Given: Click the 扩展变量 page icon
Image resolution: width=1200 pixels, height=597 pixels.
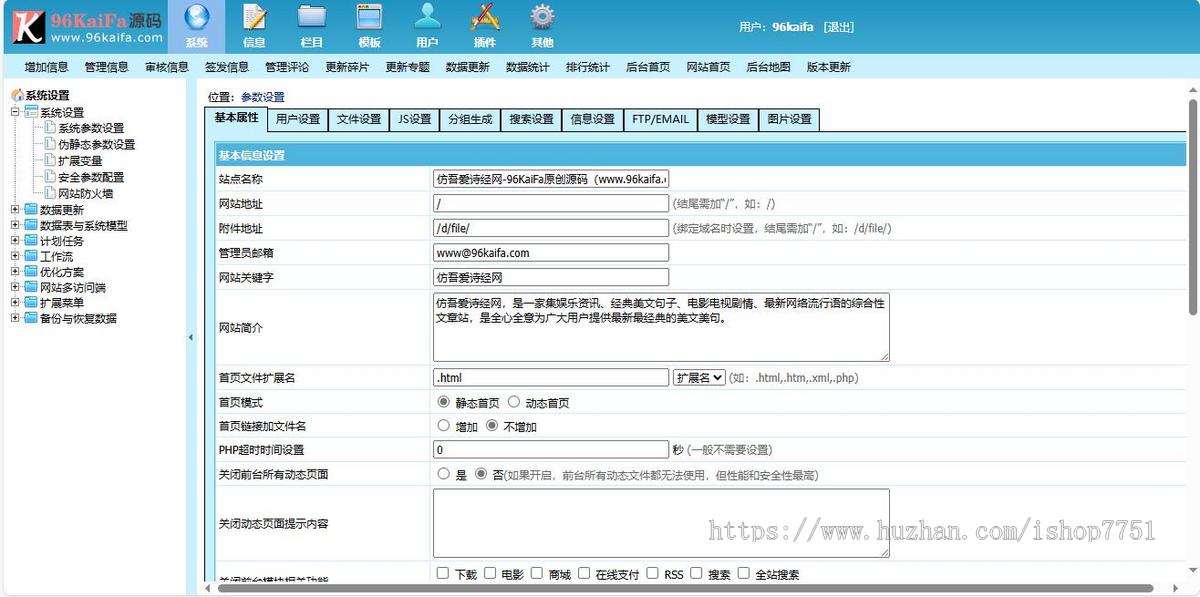Looking at the screenshot, I should [50, 160].
